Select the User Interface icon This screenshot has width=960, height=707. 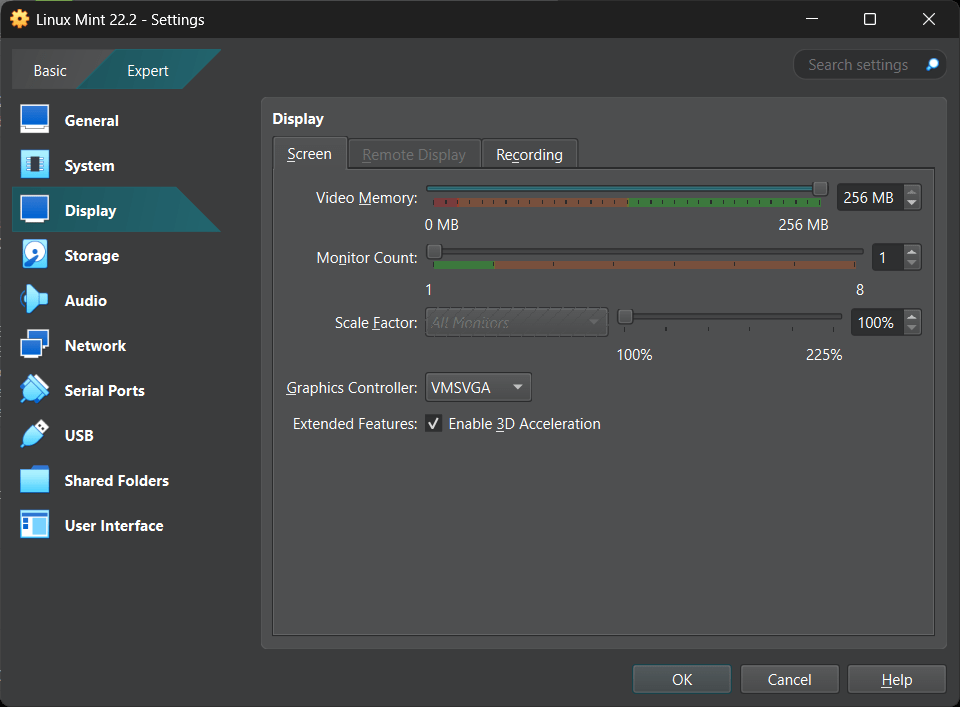click(x=35, y=525)
